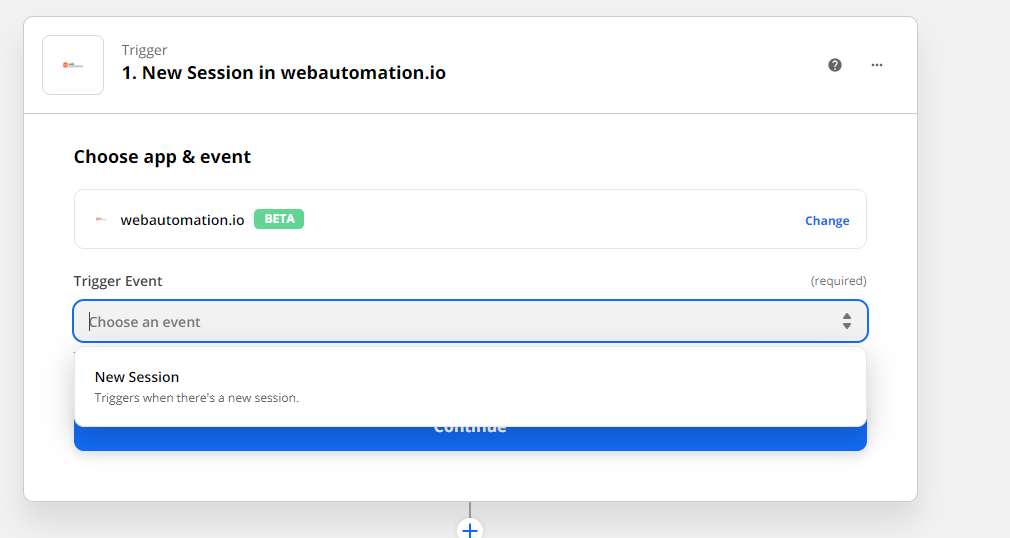This screenshot has width=1010, height=538.
Task: Click the Change link for the app
Action: (827, 220)
